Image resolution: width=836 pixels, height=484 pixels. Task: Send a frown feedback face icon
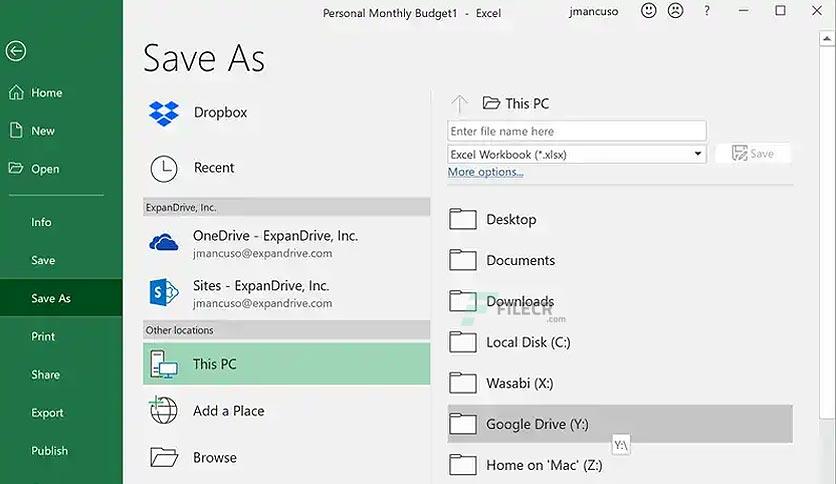coord(676,11)
